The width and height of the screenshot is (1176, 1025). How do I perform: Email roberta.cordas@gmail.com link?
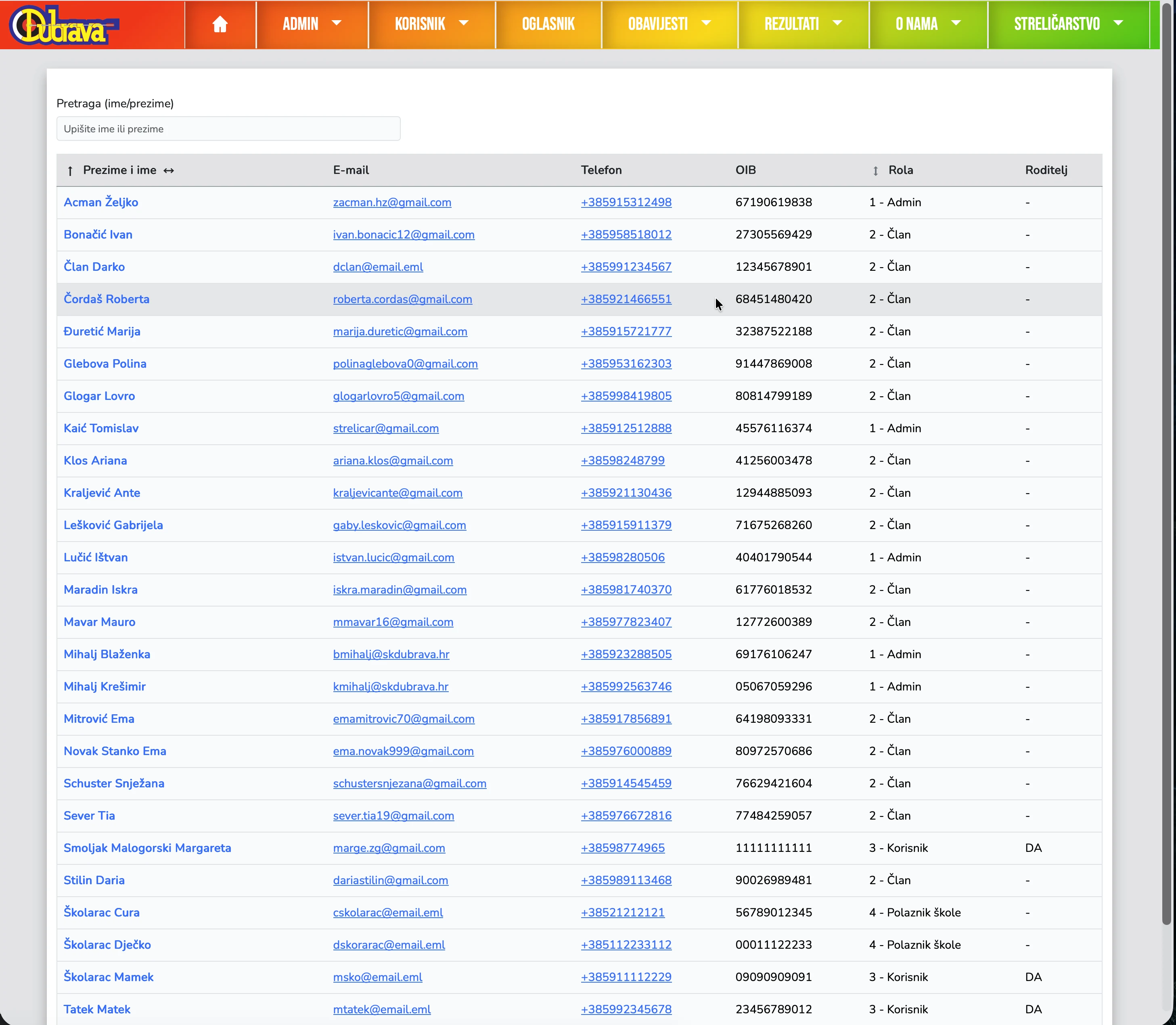[402, 299]
